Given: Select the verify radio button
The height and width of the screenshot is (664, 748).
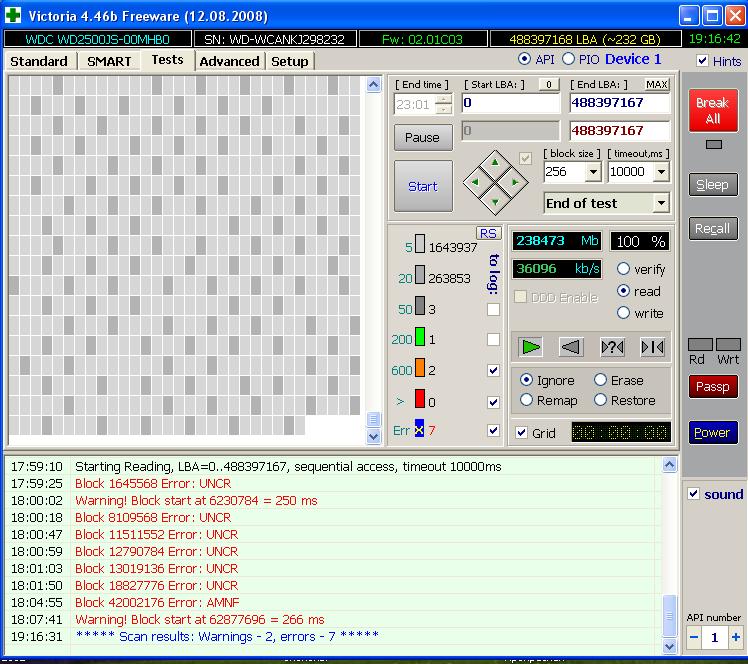Looking at the screenshot, I should (623, 269).
